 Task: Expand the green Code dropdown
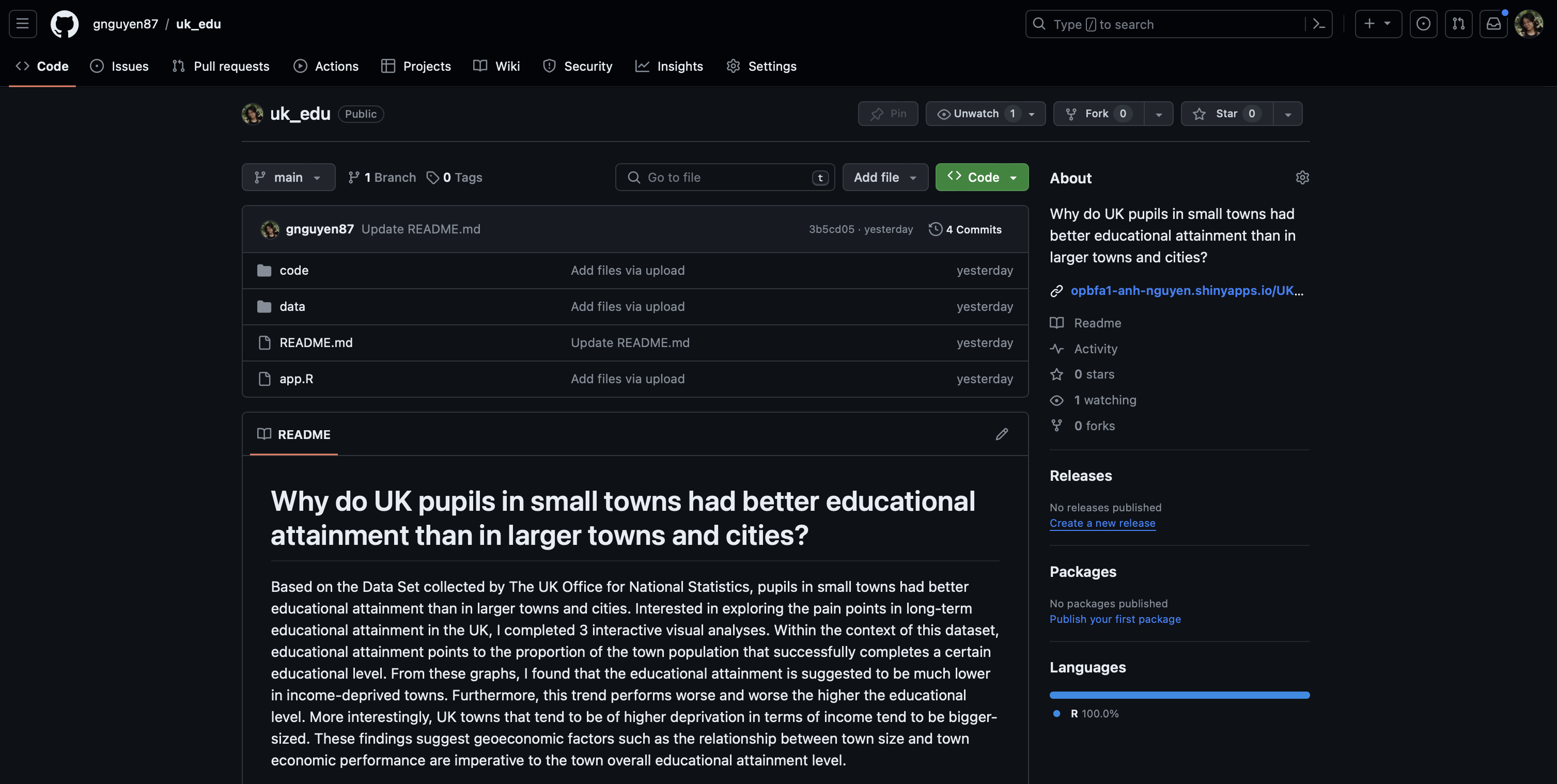click(x=982, y=178)
